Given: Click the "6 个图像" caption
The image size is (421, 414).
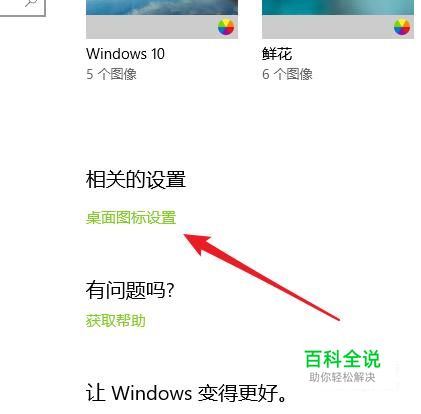Looking at the screenshot, I should 287,74.
